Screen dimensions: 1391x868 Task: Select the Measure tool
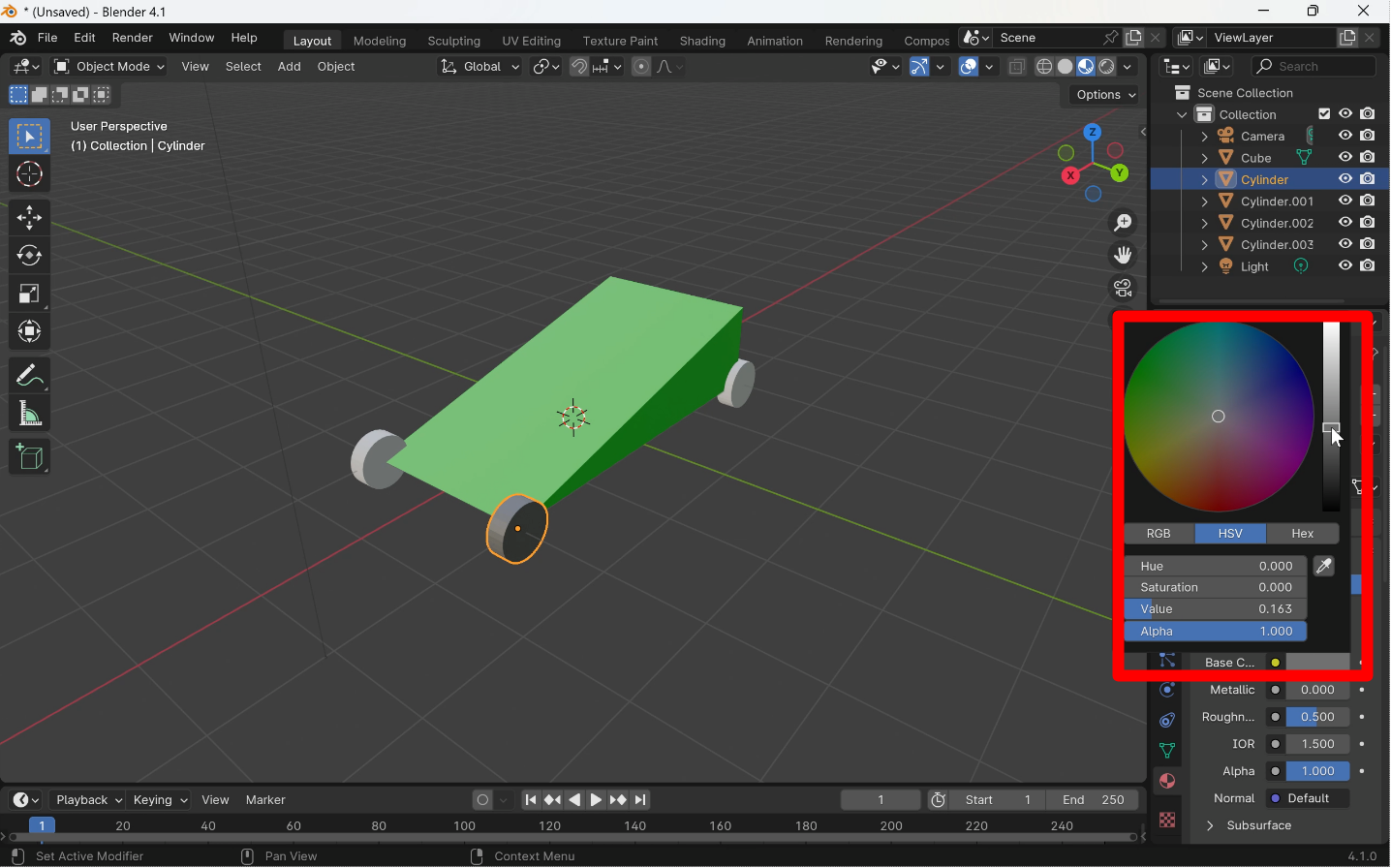tap(29, 415)
